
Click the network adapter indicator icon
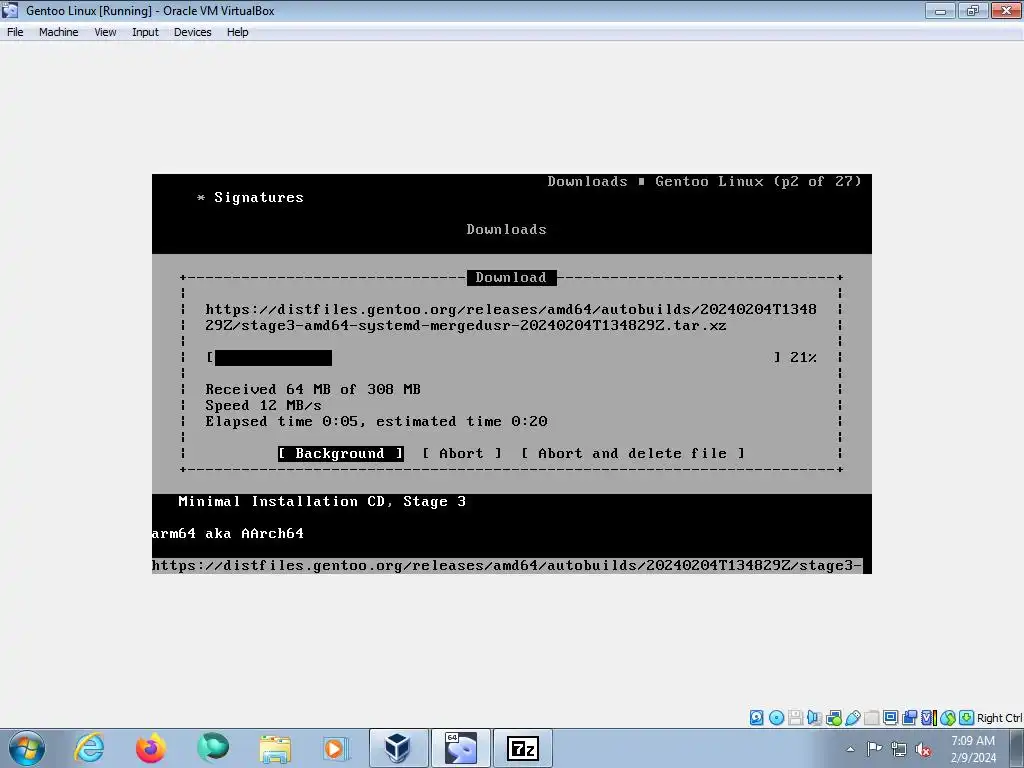833,718
